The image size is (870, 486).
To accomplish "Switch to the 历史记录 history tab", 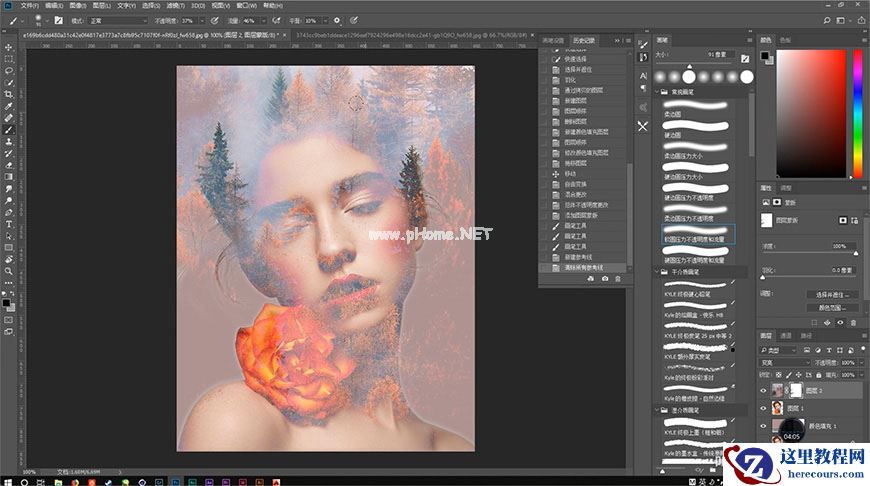I will tap(583, 40).
